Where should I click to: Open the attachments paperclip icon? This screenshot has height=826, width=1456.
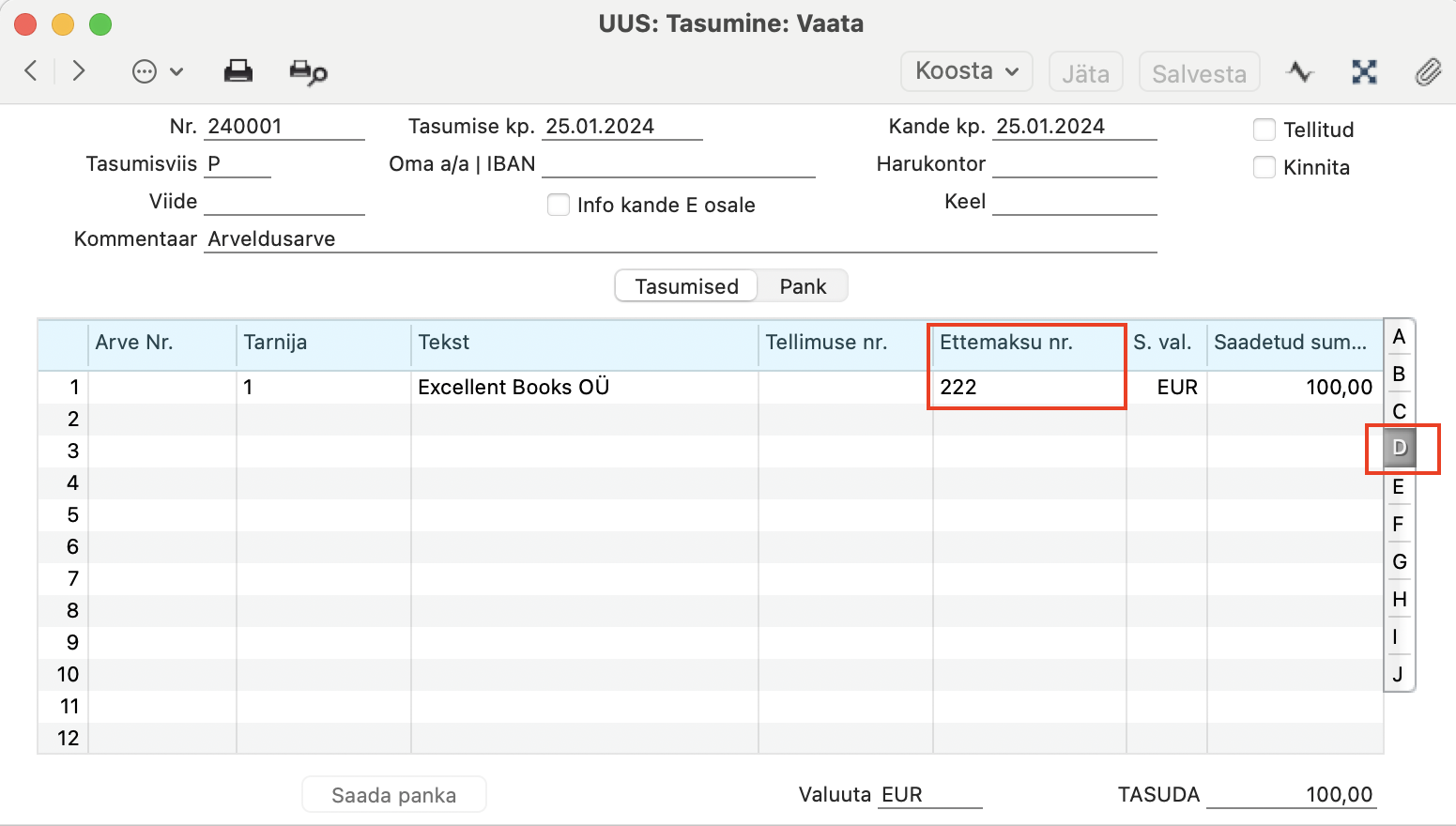coord(1428,71)
